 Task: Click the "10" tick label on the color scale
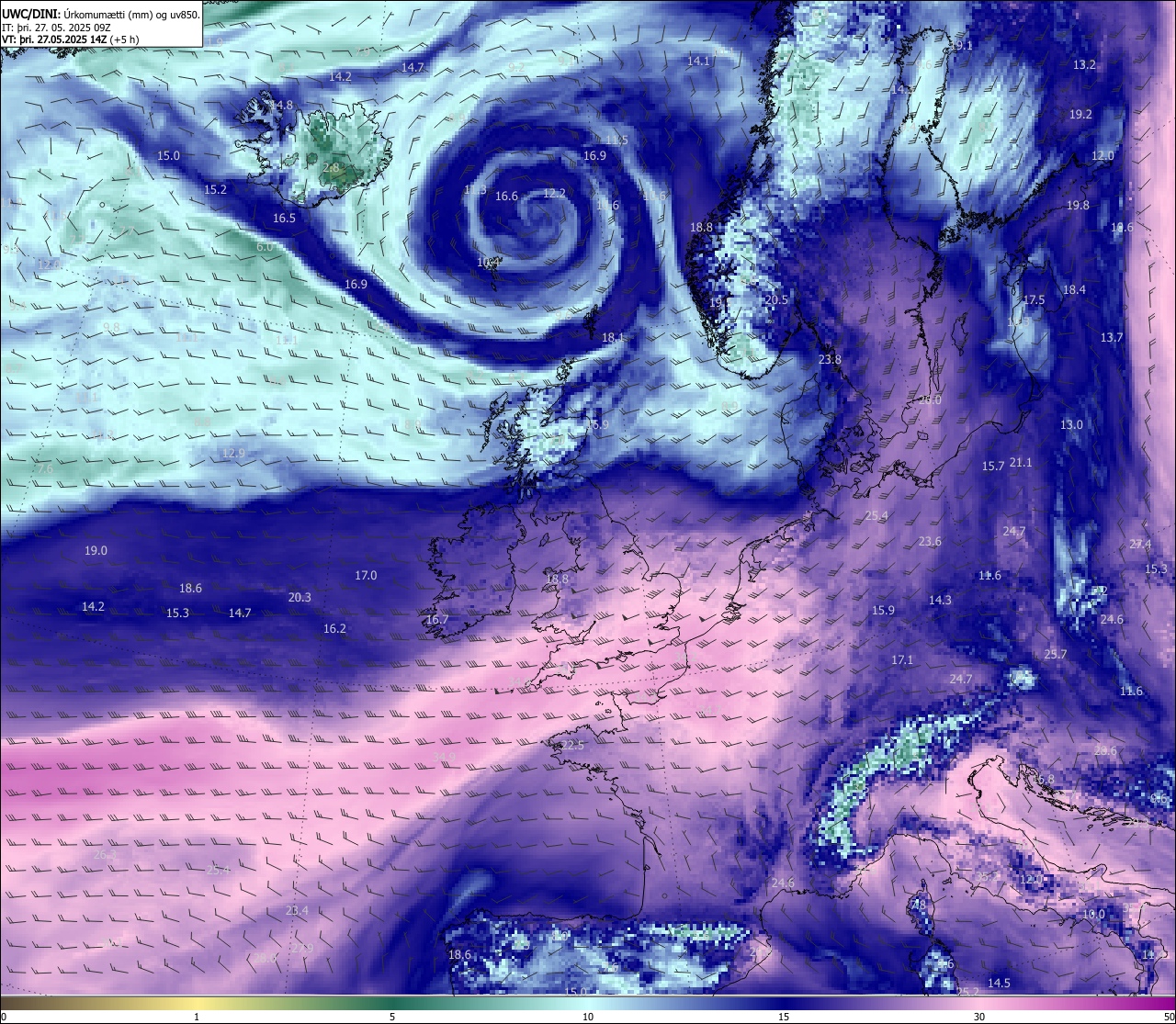tap(588, 1017)
